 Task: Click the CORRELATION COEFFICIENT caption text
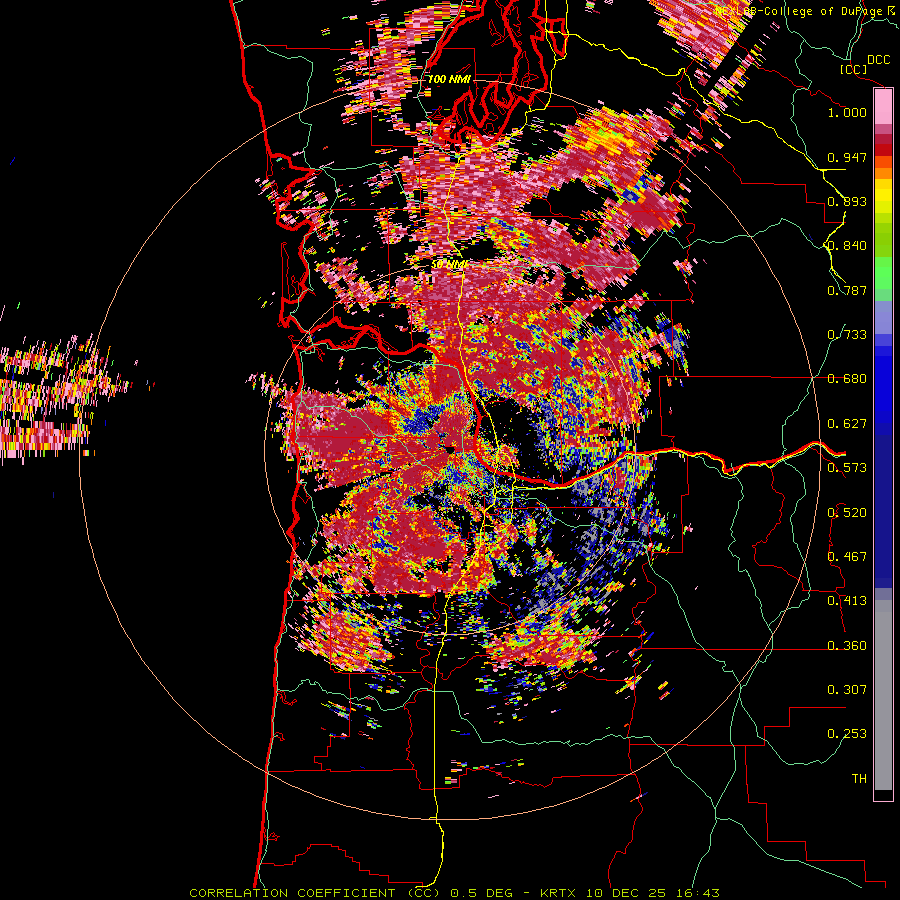(x=292, y=893)
